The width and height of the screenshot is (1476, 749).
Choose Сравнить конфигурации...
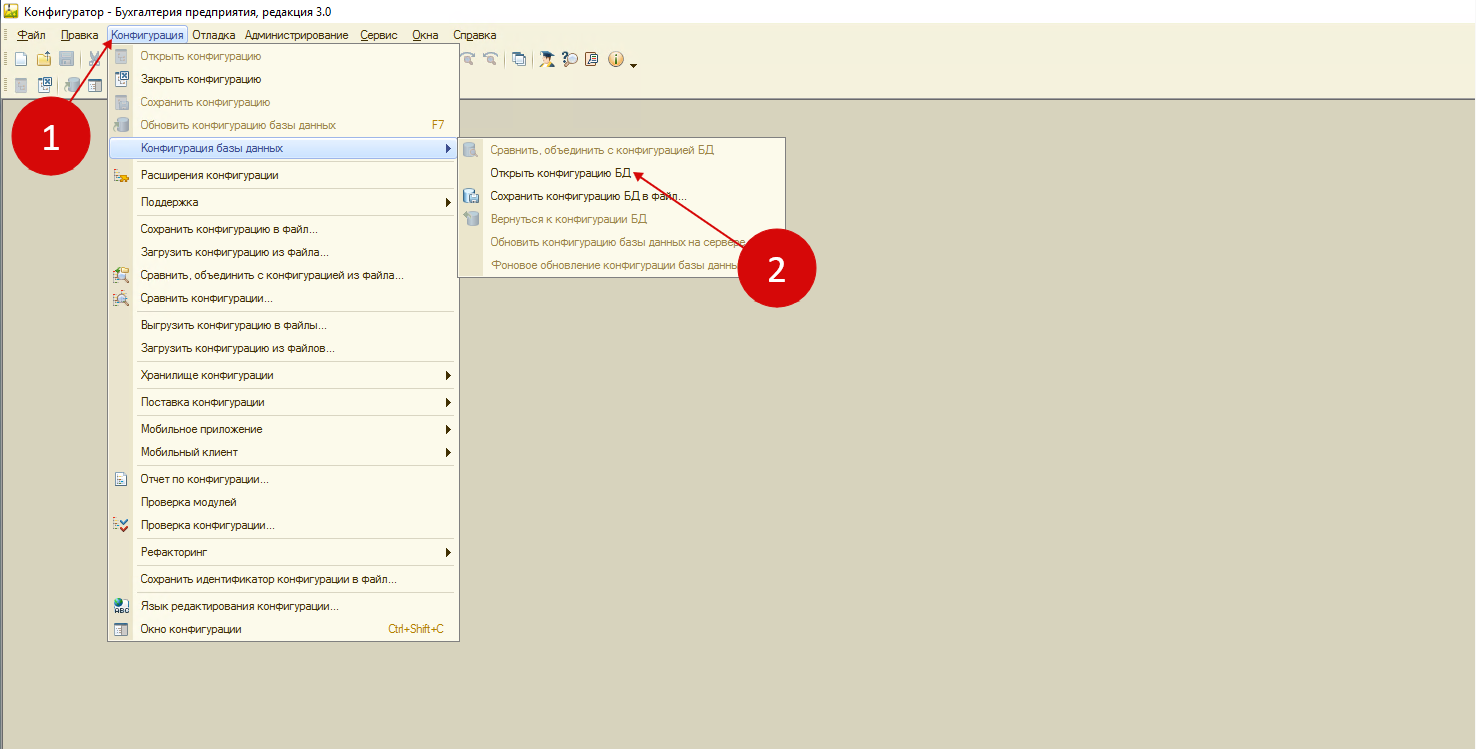pos(284,298)
